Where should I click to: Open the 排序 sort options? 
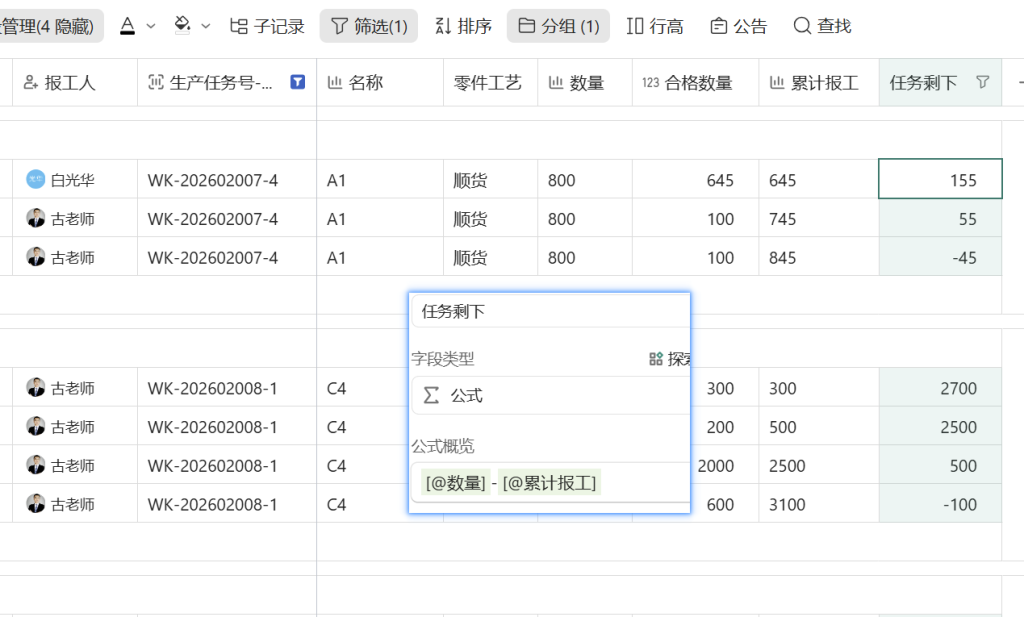pyautogui.click(x=463, y=26)
